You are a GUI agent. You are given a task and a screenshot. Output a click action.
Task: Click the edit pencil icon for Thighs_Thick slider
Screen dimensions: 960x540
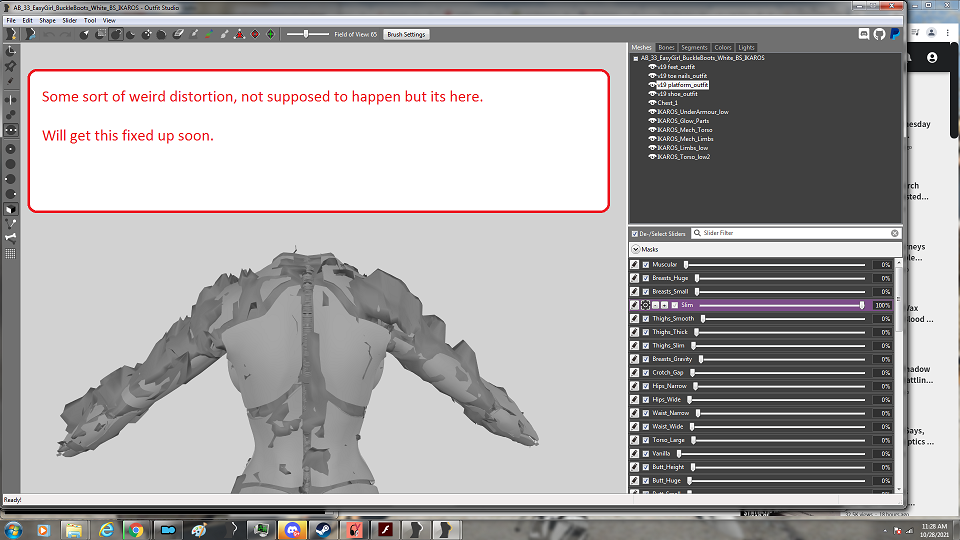(634, 332)
